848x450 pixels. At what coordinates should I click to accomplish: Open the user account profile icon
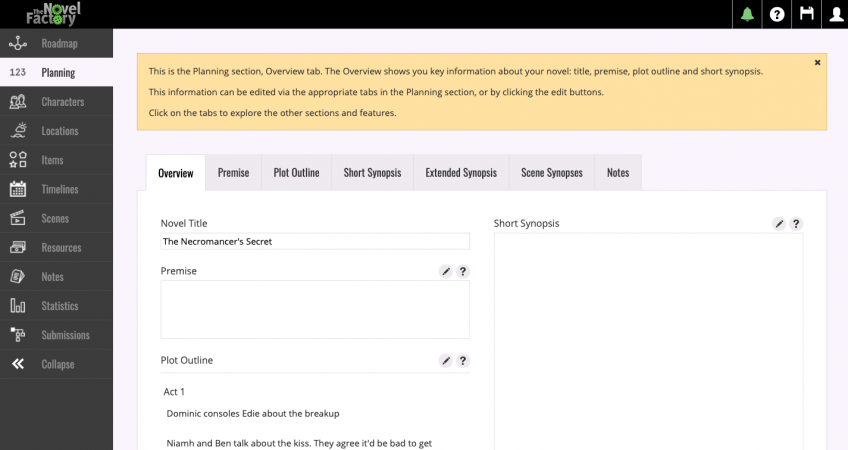[x=835, y=14]
